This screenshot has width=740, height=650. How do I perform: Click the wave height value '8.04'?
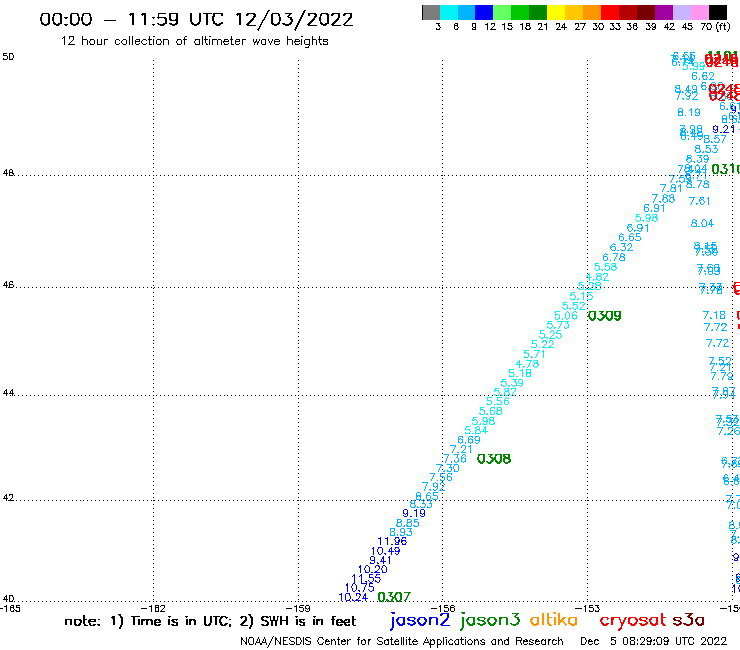pos(702,223)
